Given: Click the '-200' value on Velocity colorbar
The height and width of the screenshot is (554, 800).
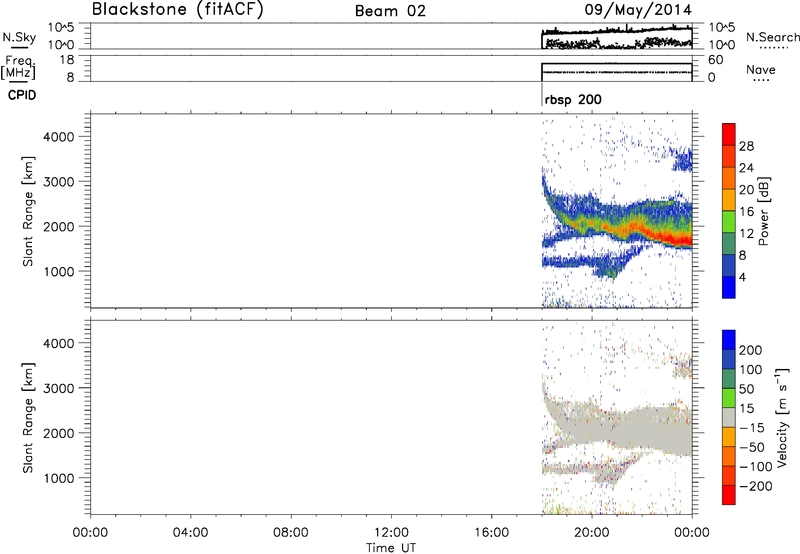Looking at the screenshot, I should point(756,486).
